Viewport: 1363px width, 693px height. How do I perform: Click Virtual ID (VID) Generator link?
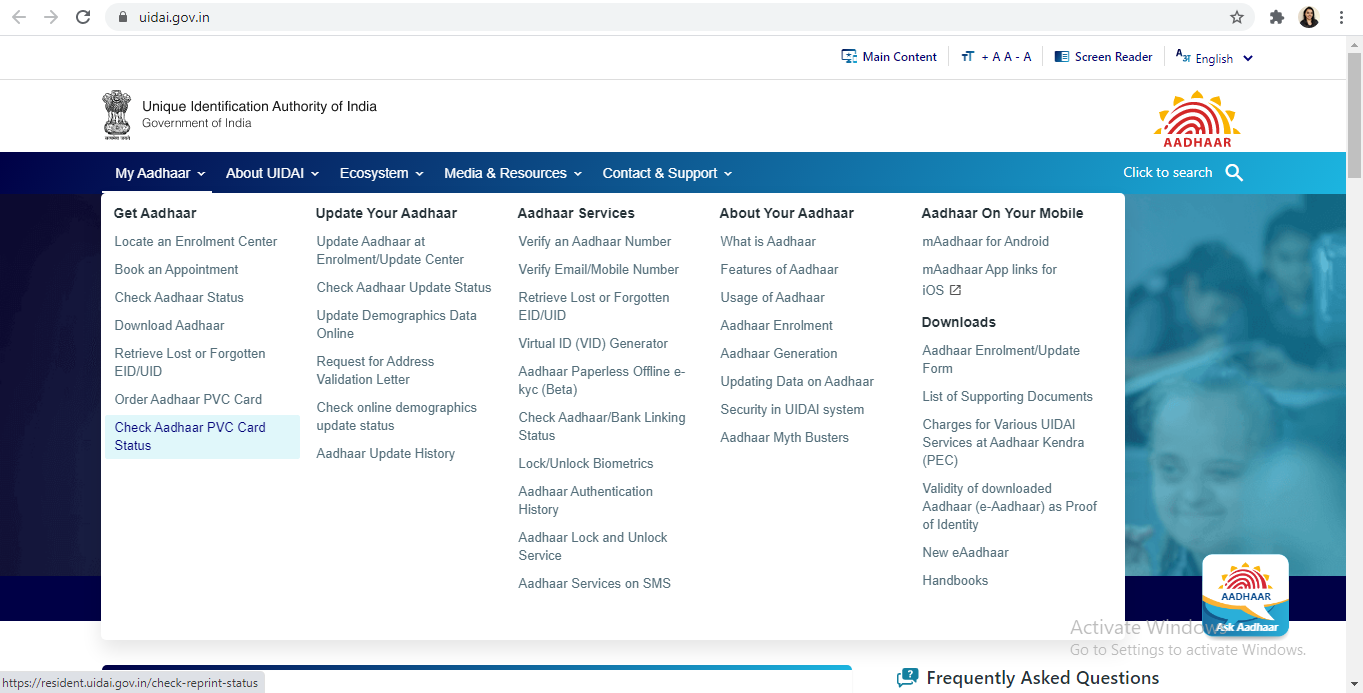click(592, 343)
